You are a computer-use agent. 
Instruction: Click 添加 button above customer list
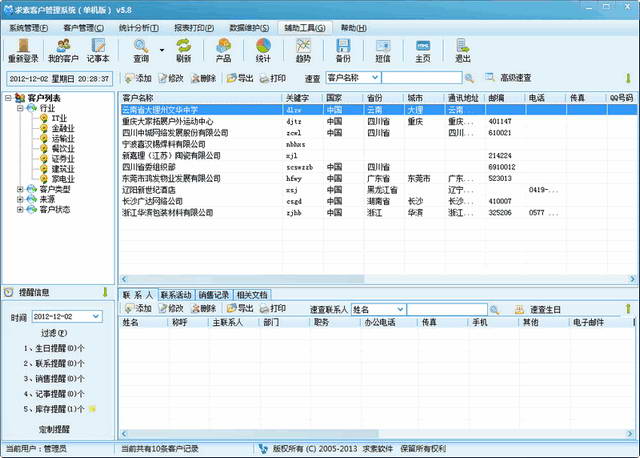click(138, 78)
